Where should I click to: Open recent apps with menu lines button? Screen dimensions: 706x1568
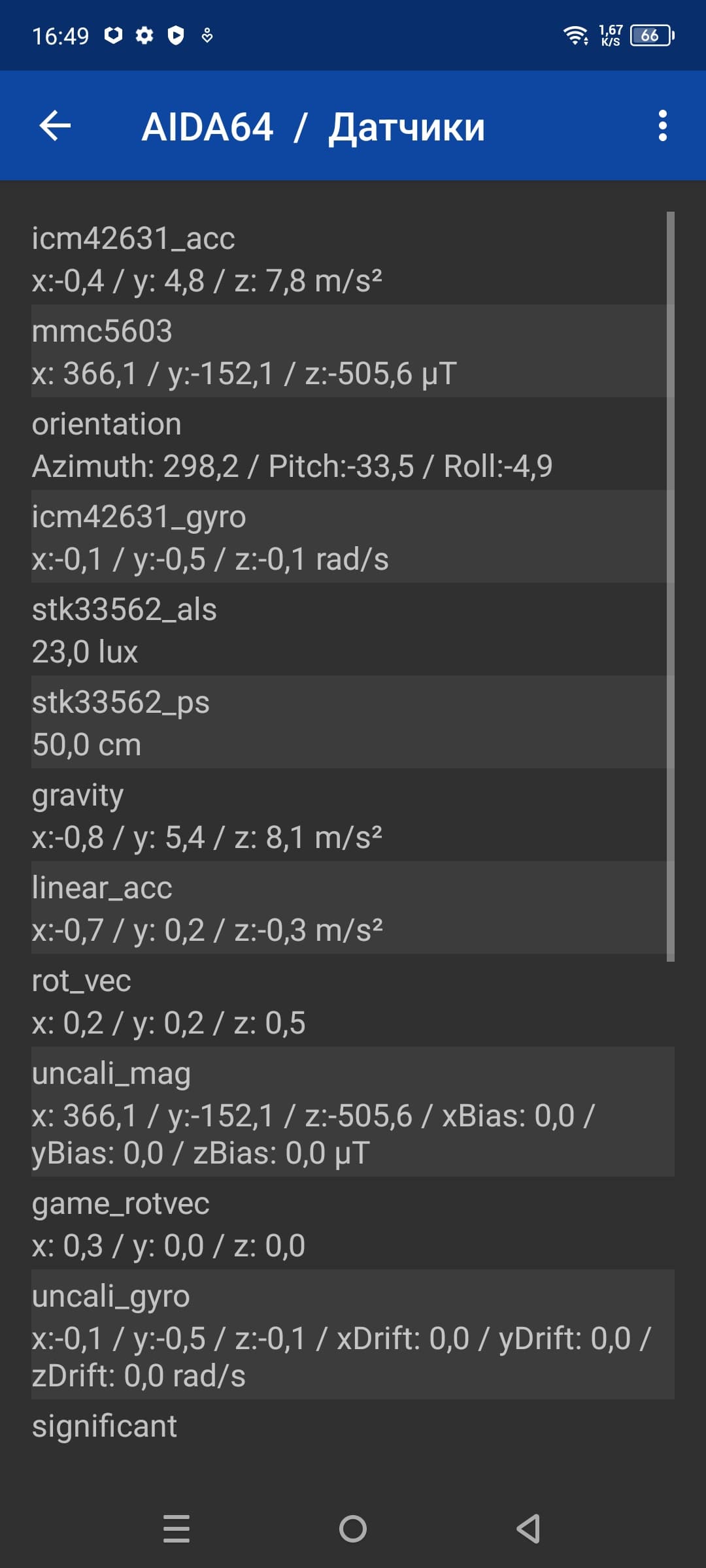176,1529
